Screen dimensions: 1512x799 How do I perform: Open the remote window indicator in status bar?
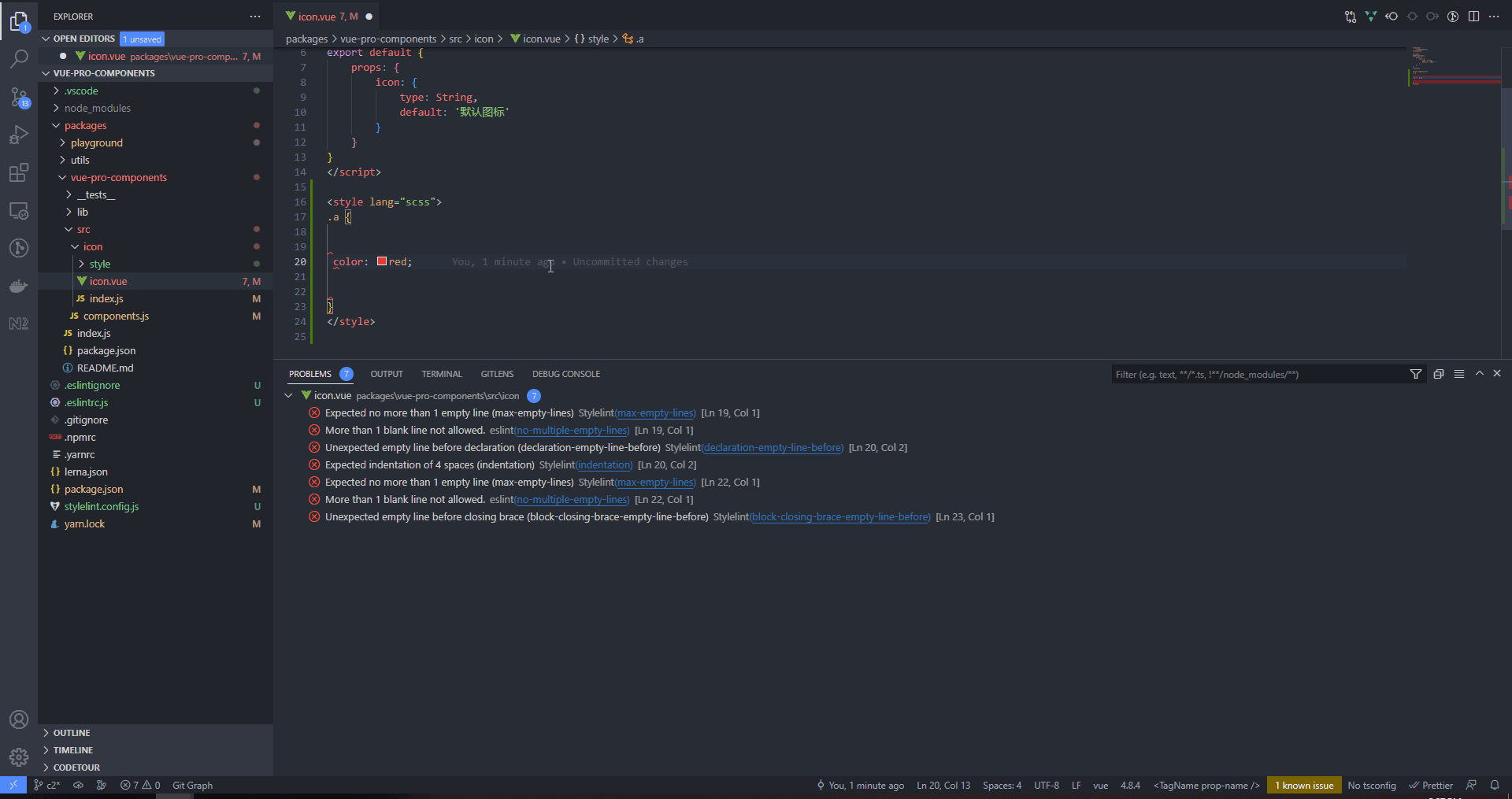pyautogui.click(x=13, y=786)
